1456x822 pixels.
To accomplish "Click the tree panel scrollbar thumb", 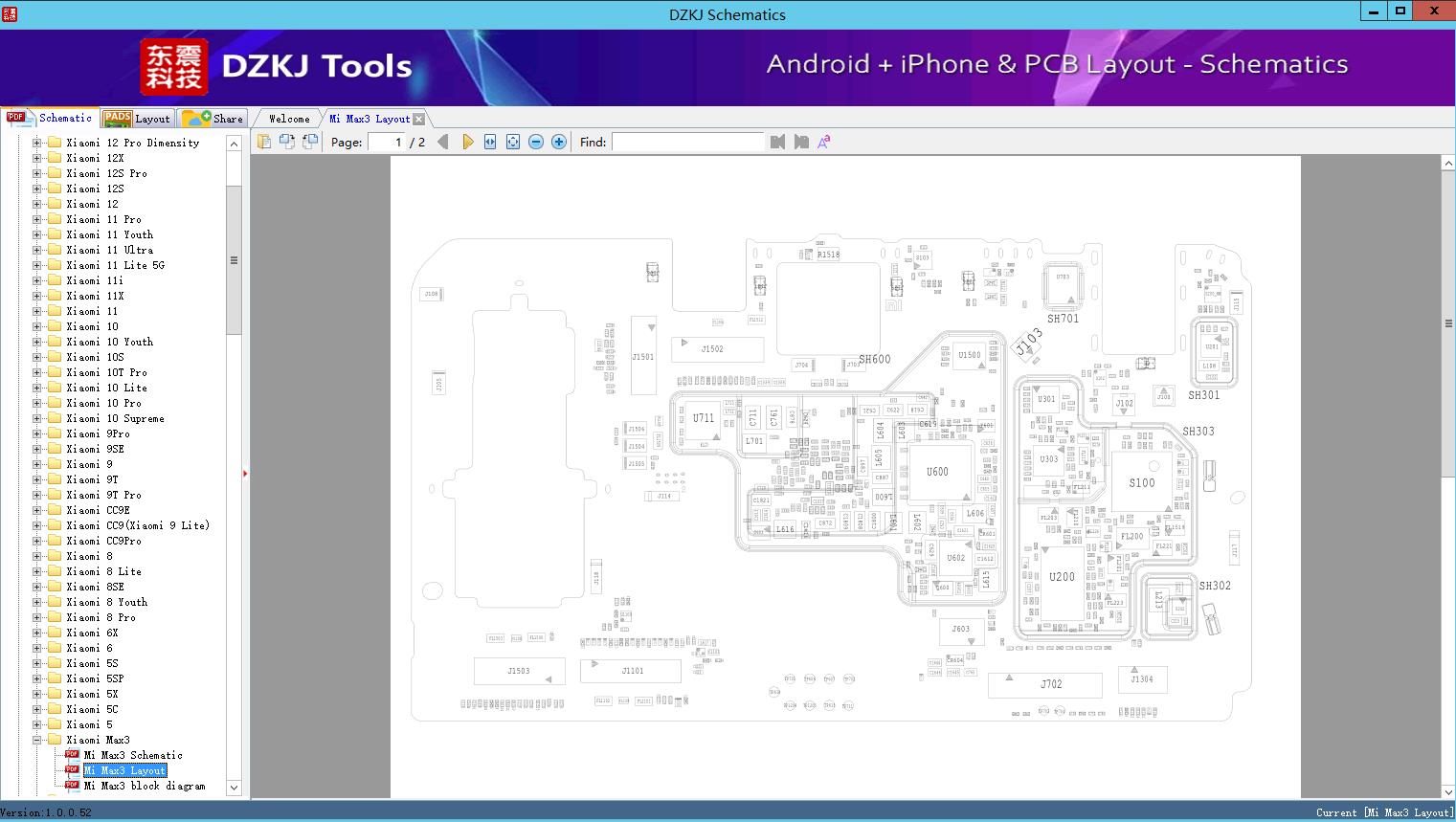I will tap(234, 260).
